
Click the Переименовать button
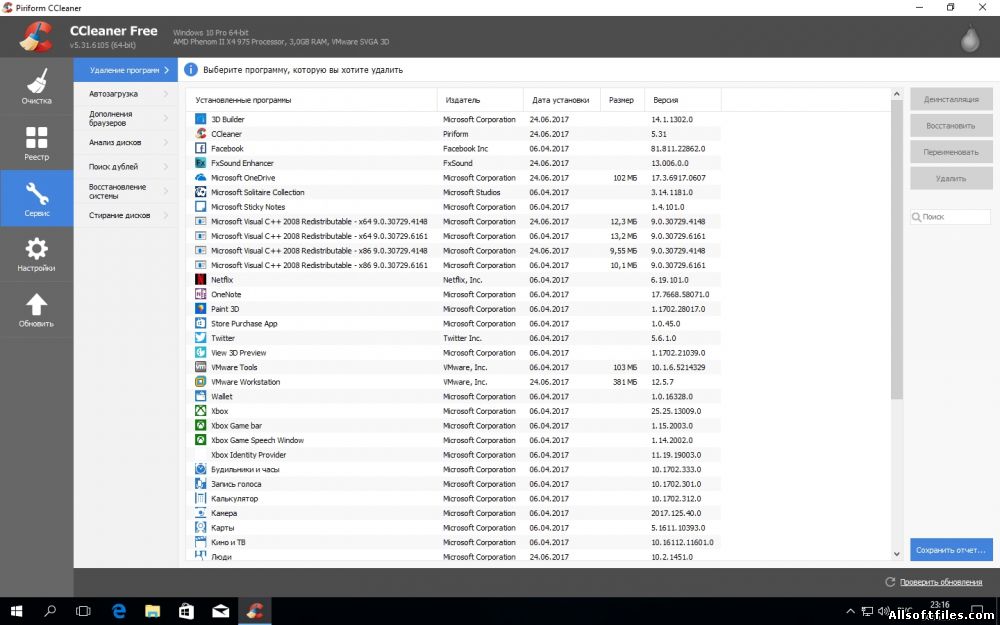(x=951, y=152)
